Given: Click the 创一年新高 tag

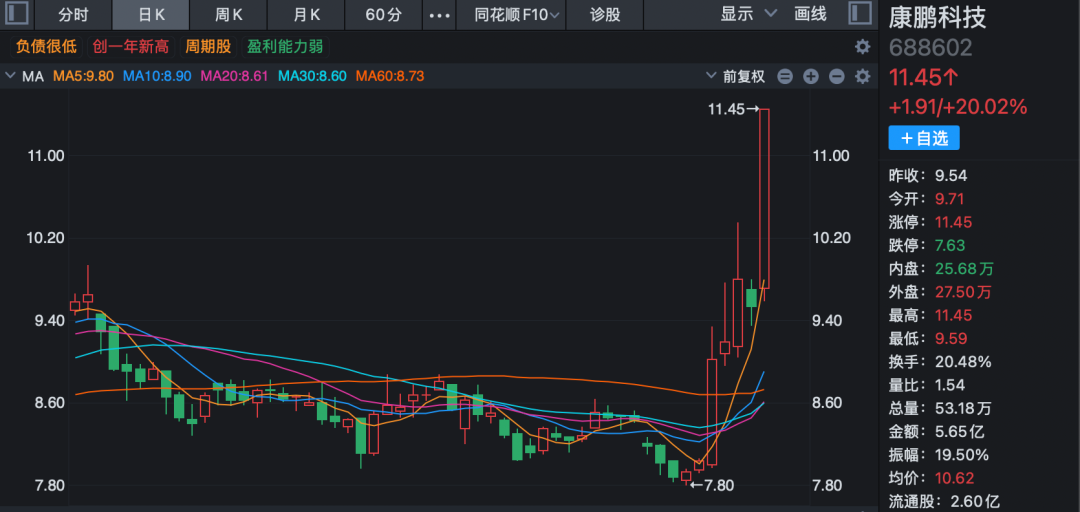Looking at the screenshot, I should 131,47.
